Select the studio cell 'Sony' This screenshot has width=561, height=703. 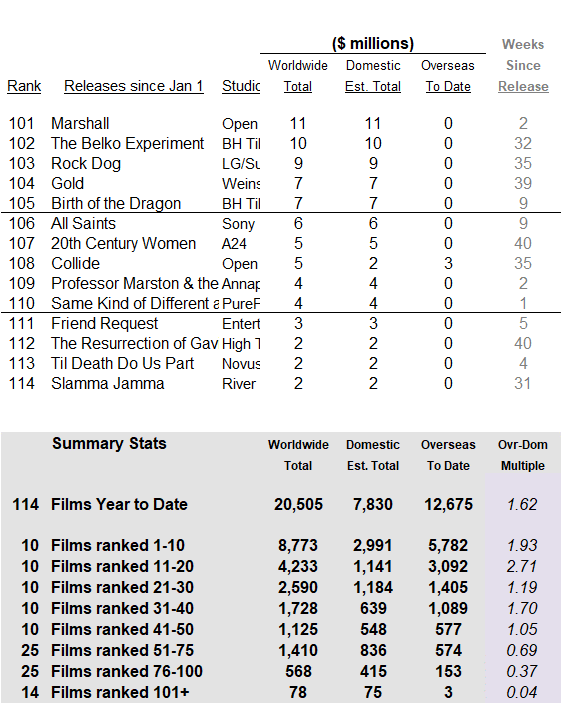point(238,224)
